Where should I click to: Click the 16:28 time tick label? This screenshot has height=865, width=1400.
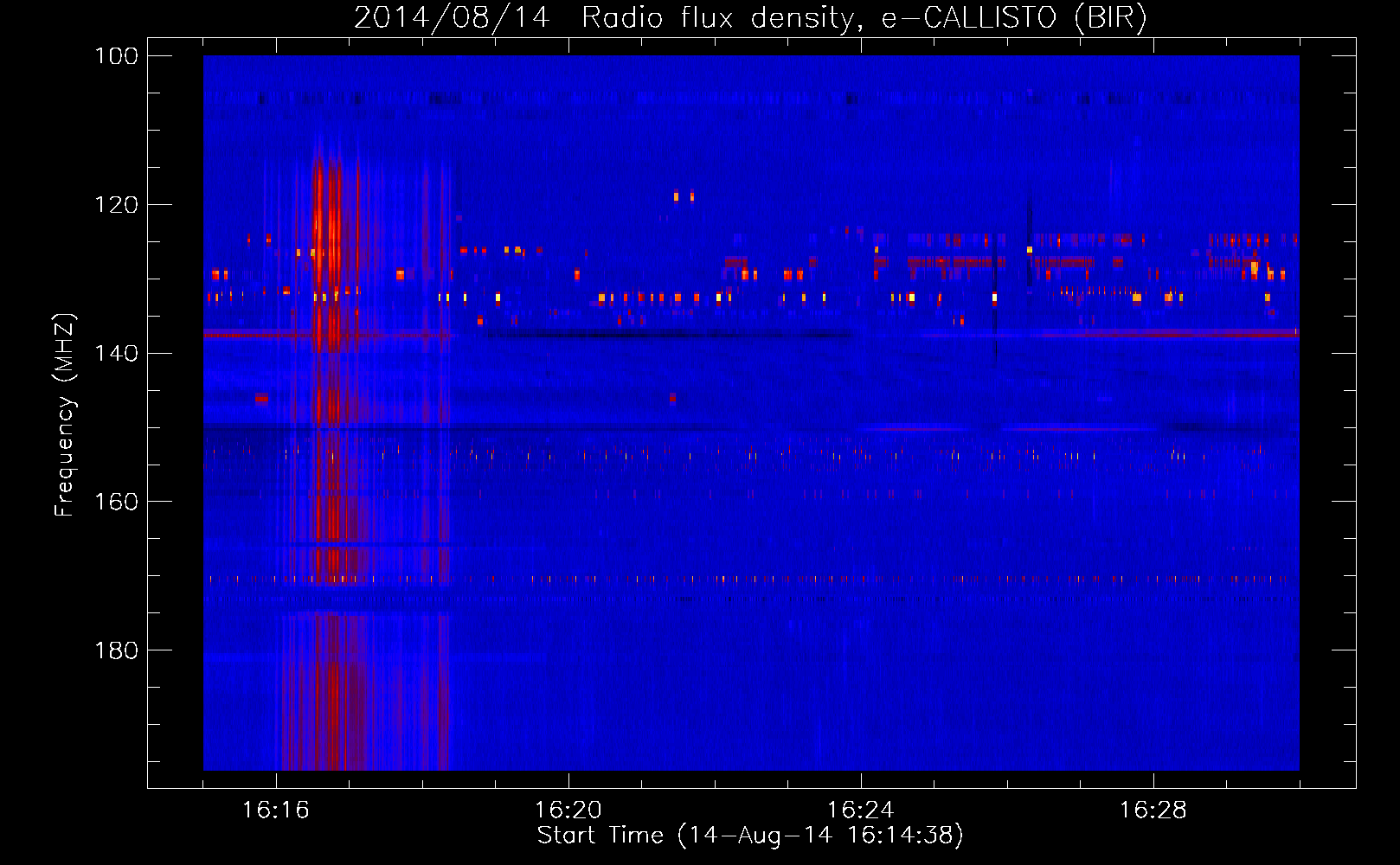click(1153, 811)
